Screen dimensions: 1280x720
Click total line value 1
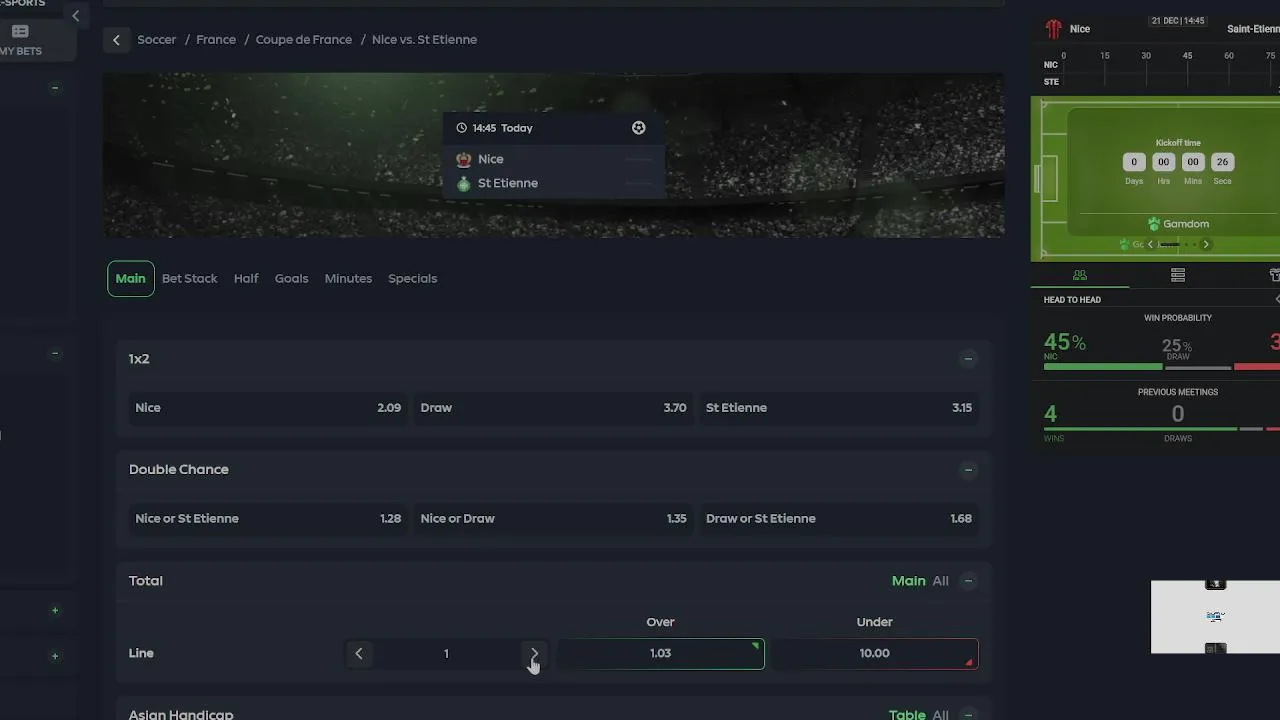[446, 654]
